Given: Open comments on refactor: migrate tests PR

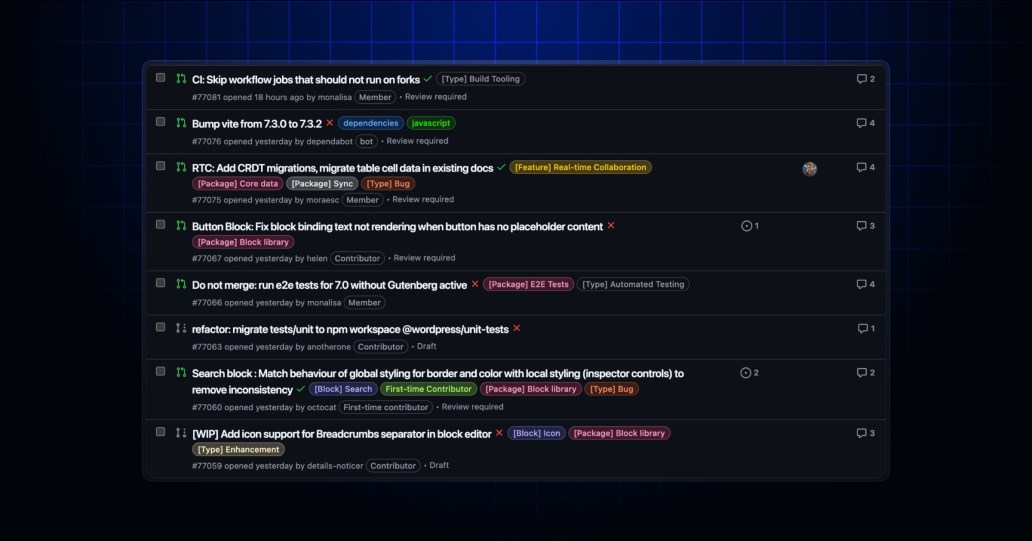Looking at the screenshot, I should 866,328.
